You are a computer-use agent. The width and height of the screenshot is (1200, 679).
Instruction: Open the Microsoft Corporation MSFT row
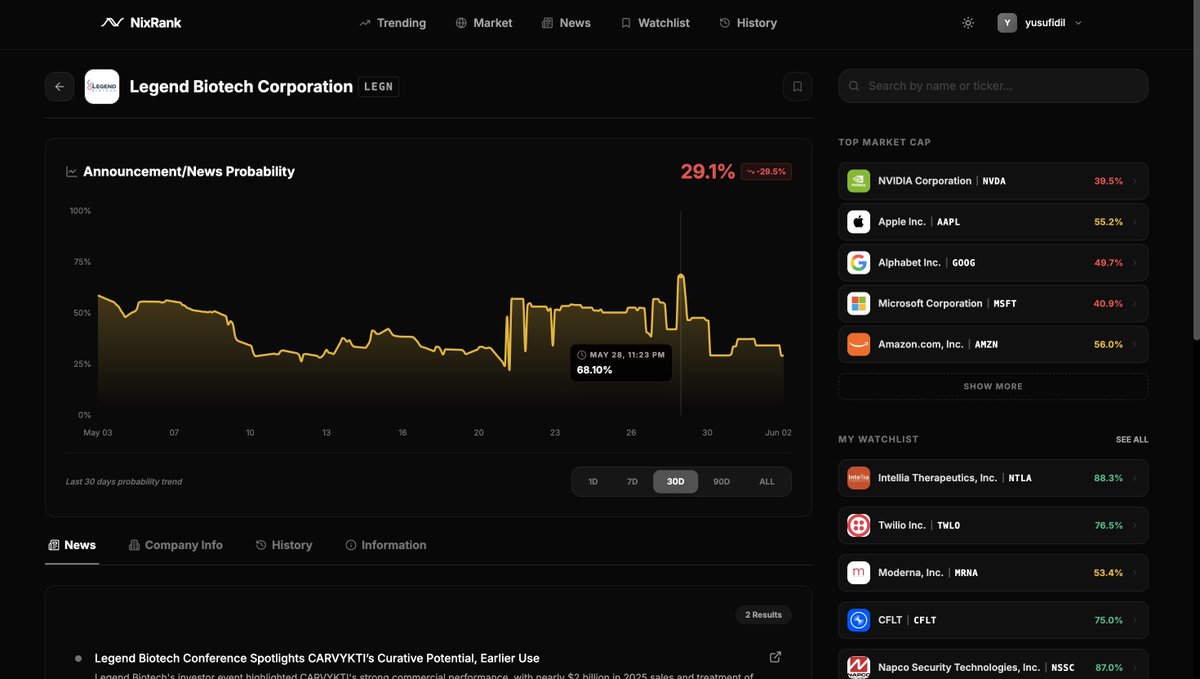tap(993, 303)
